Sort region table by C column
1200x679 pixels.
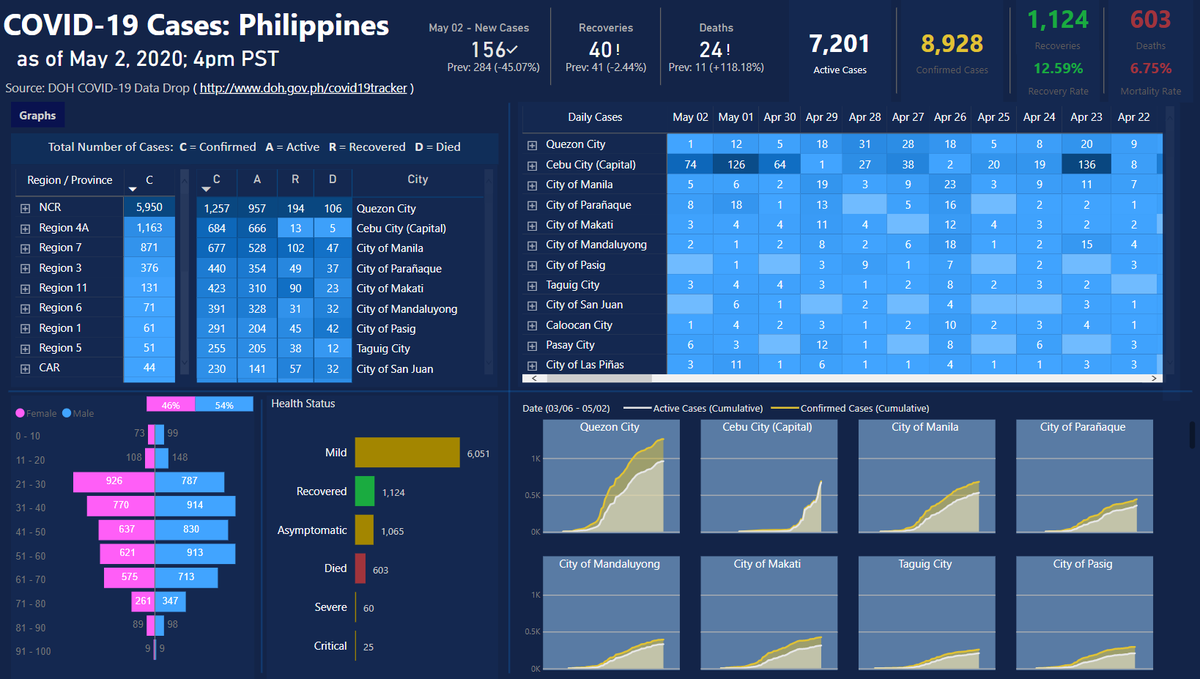point(149,180)
